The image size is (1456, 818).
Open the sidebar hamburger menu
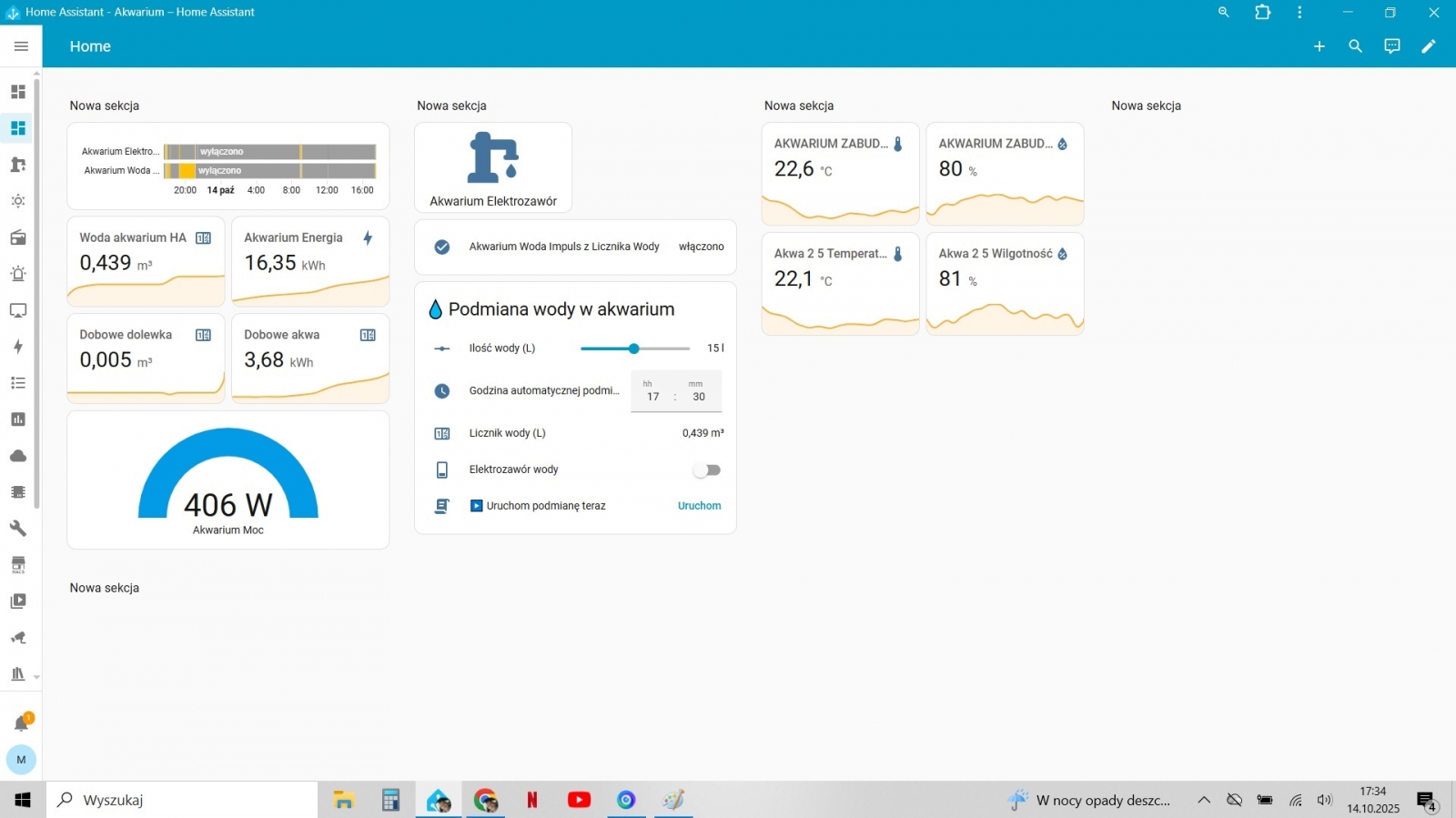click(x=21, y=46)
